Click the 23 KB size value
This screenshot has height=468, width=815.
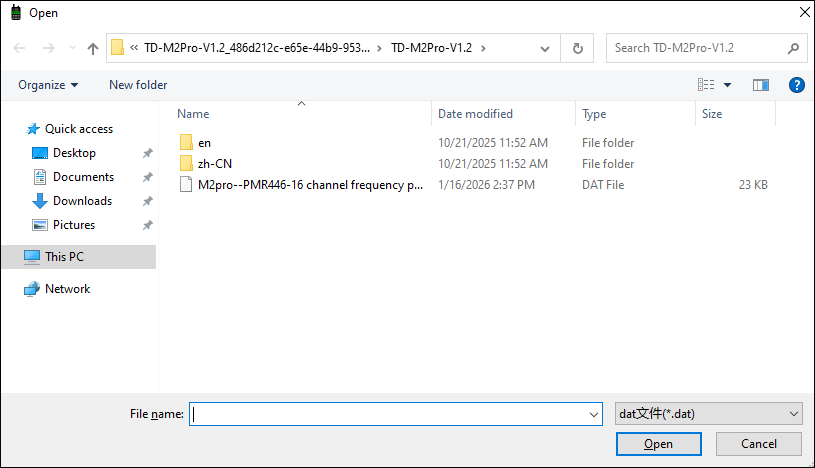(753, 185)
